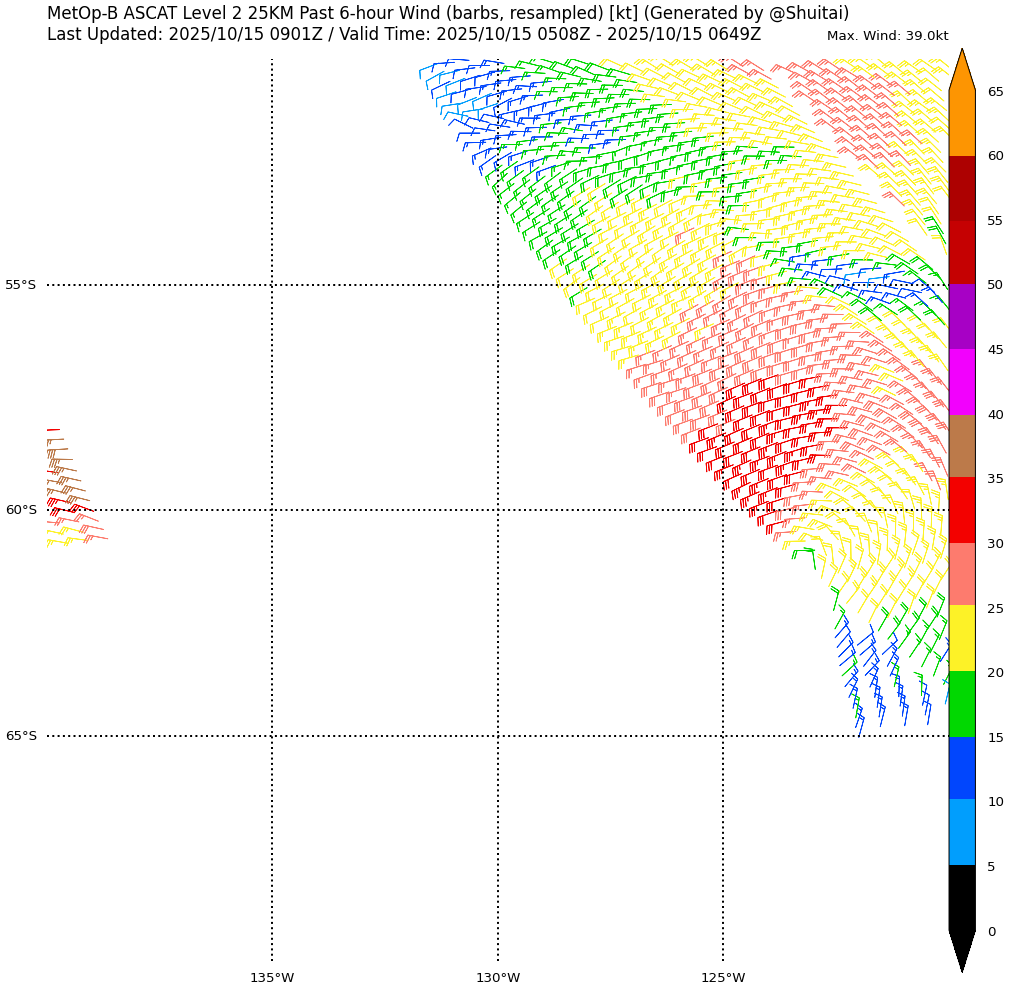Choose the light blue 5-10 kt colorbar segment

pyautogui.click(x=961, y=832)
